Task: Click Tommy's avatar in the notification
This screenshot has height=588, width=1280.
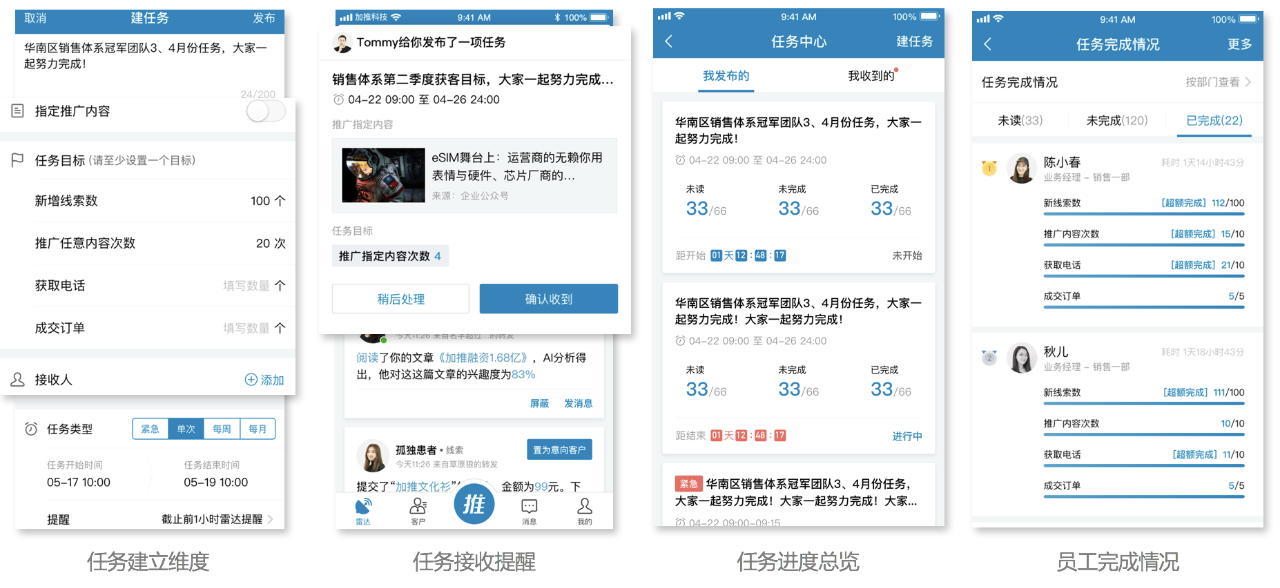Action: coord(342,43)
